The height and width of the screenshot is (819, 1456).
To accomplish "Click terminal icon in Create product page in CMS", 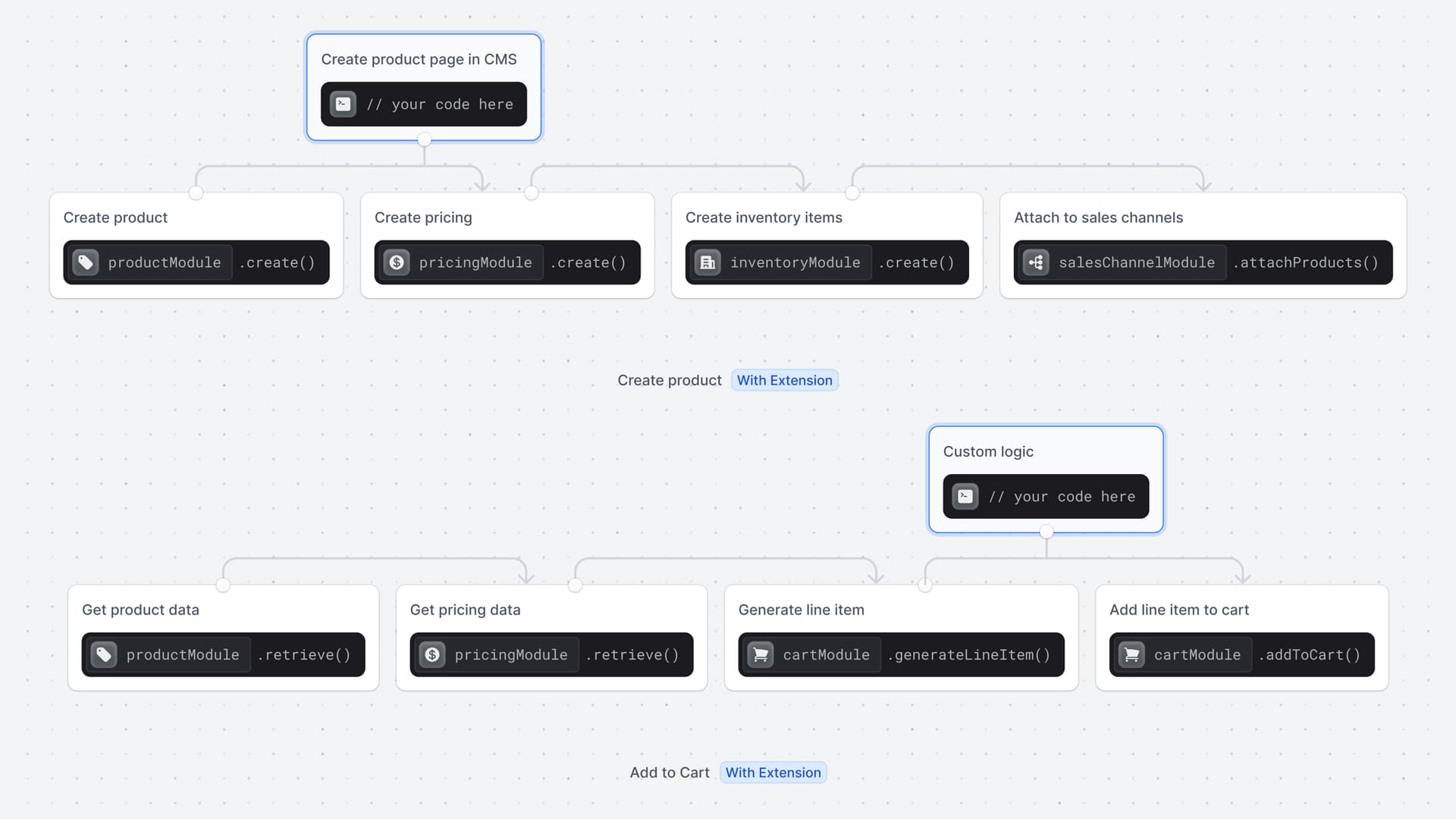I will (343, 104).
